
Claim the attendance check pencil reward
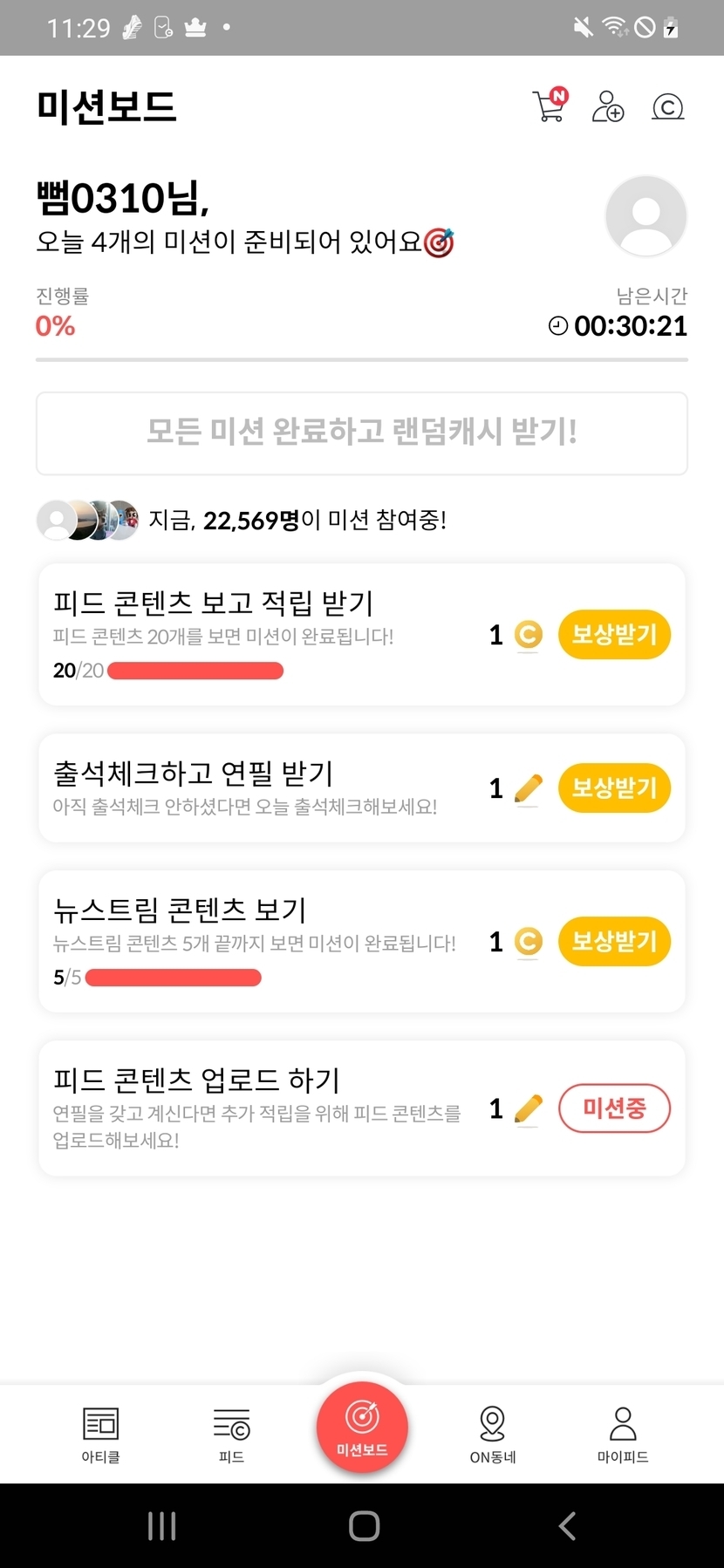(614, 787)
